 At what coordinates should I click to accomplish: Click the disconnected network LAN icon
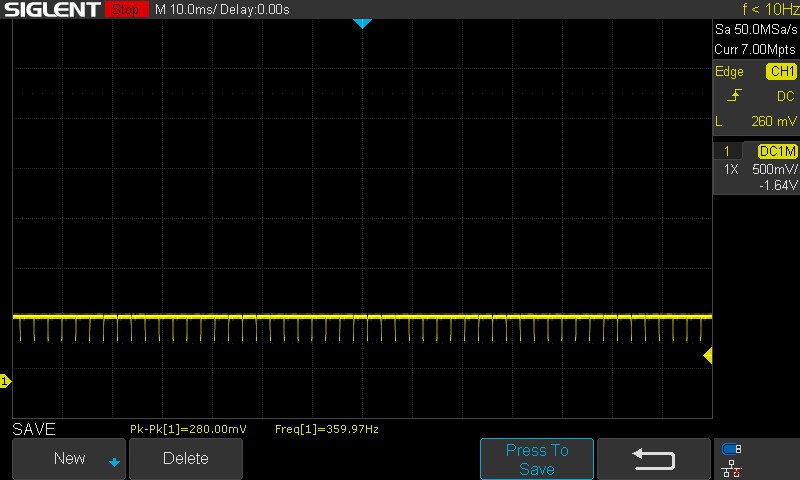pyautogui.click(x=731, y=467)
